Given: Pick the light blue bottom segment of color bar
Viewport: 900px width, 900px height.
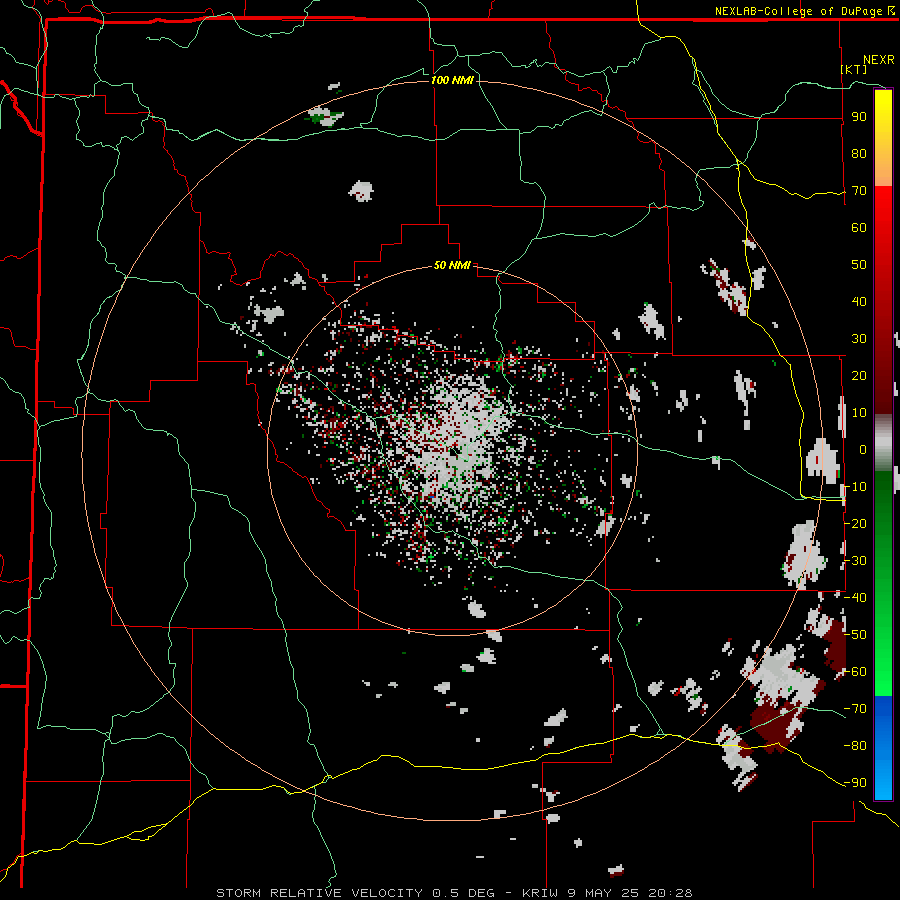Looking at the screenshot, I should pyautogui.click(x=883, y=781).
